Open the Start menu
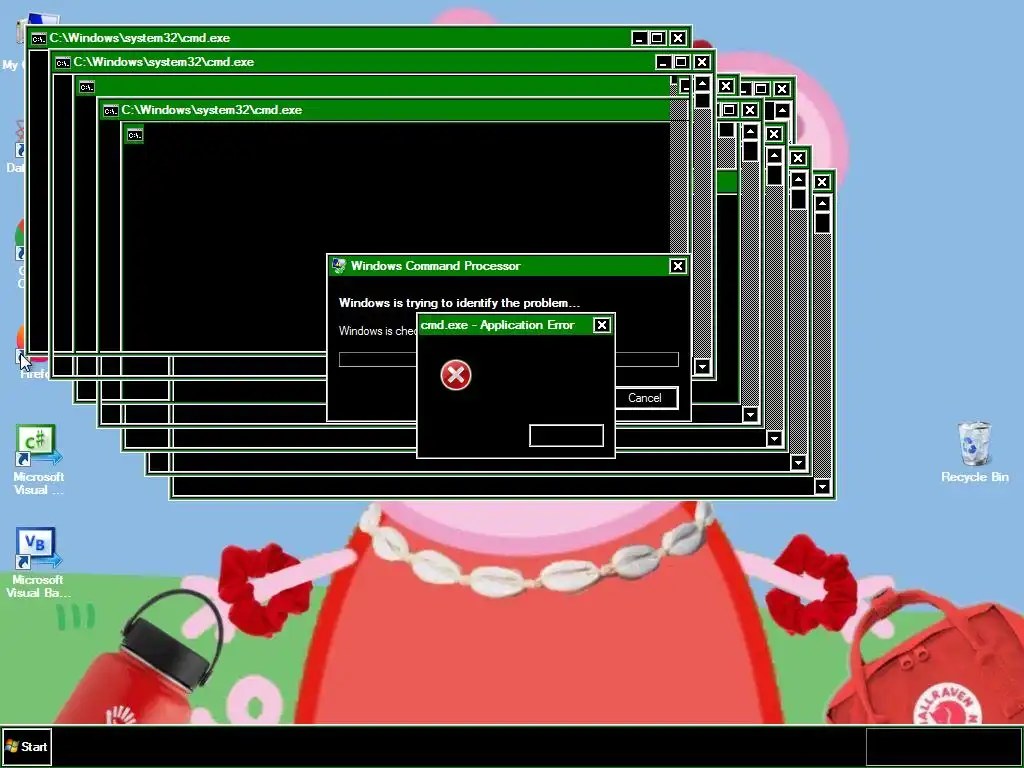 [27, 746]
